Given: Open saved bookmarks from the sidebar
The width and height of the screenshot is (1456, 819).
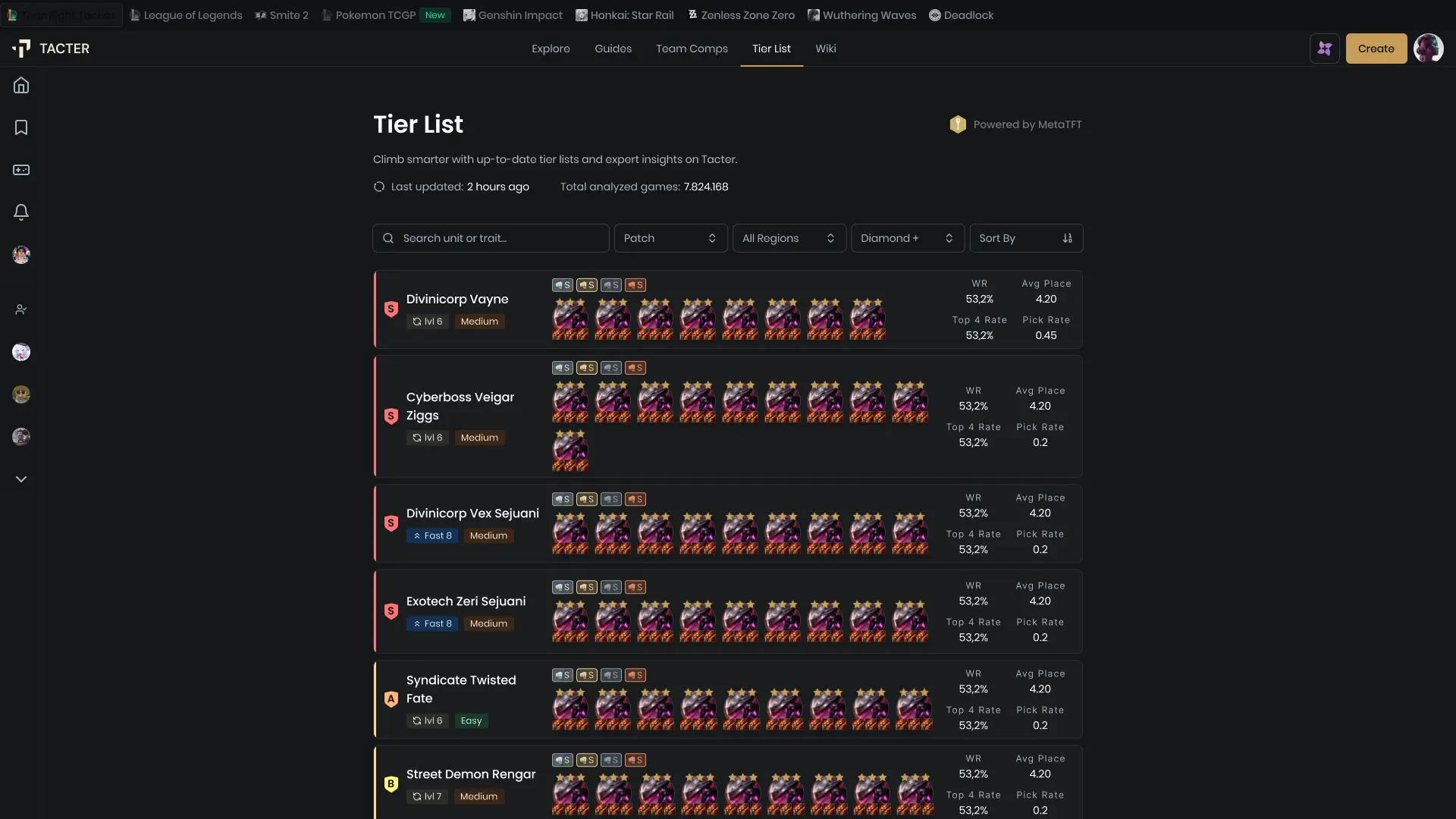Looking at the screenshot, I should 21,127.
